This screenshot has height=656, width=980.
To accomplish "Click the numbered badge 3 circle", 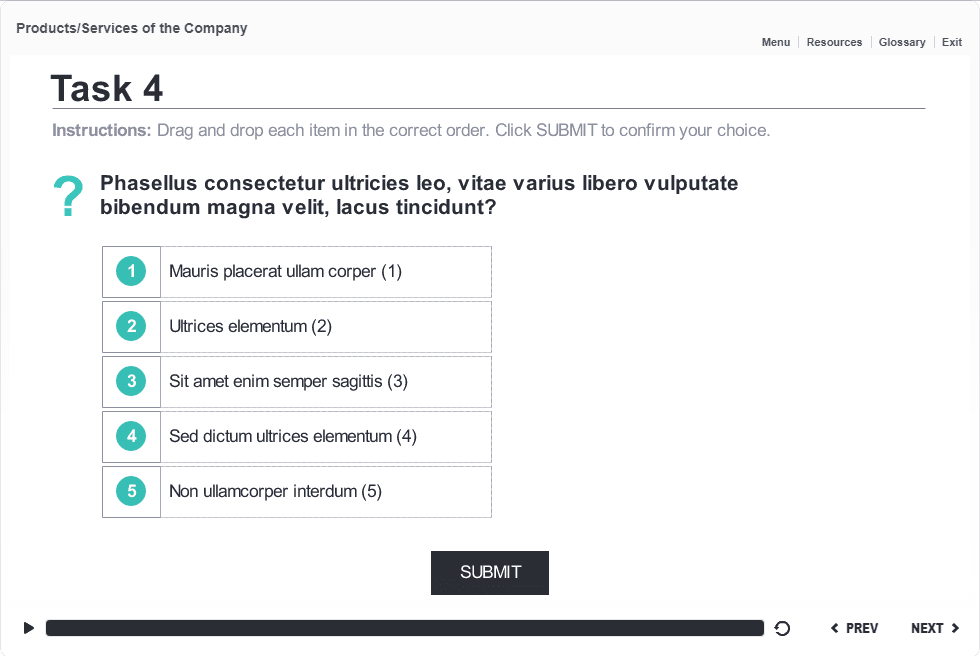I will coord(130,381).
